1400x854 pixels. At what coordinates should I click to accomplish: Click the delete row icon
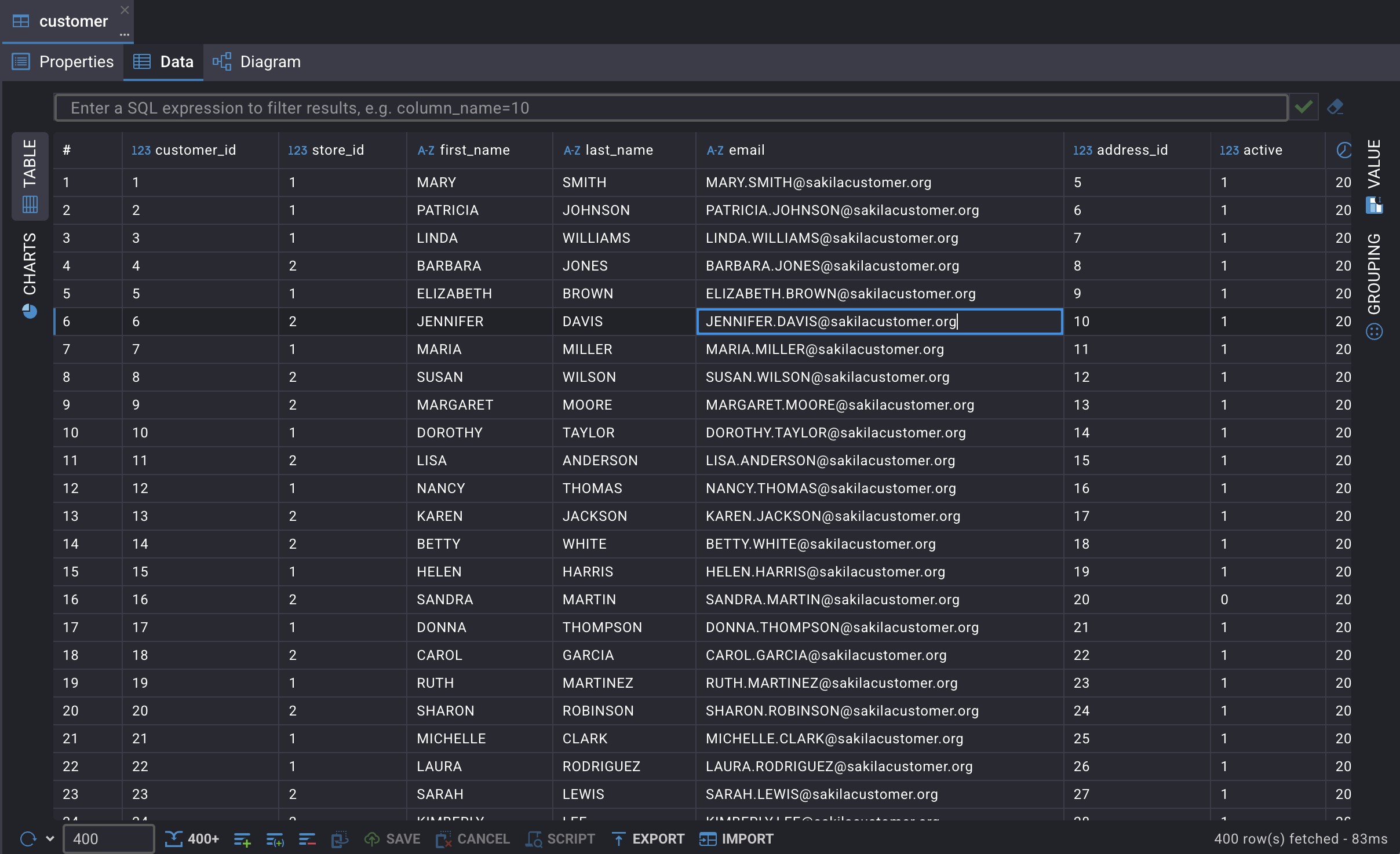point(307,838)
